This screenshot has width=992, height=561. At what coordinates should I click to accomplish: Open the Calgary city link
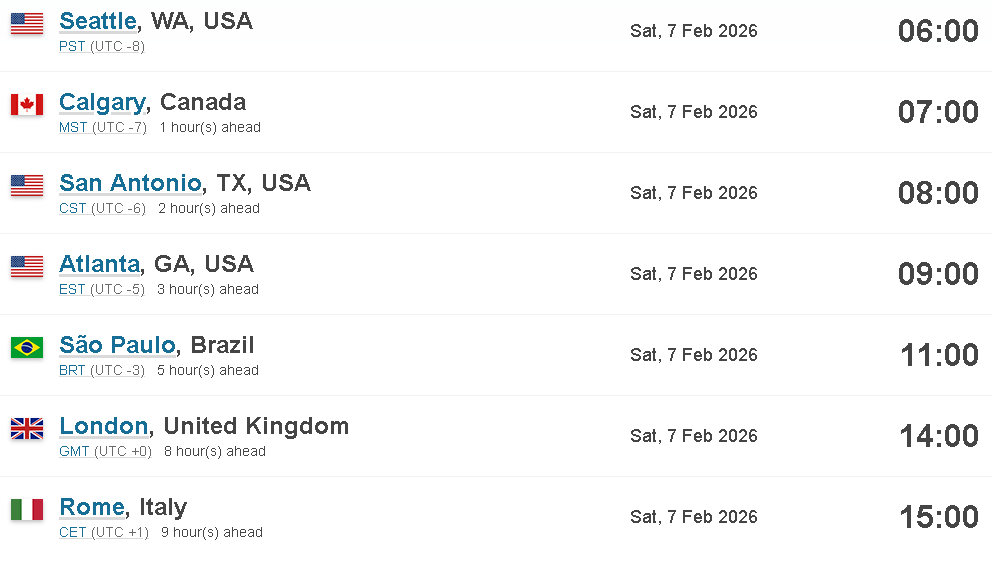pos(102,102)
